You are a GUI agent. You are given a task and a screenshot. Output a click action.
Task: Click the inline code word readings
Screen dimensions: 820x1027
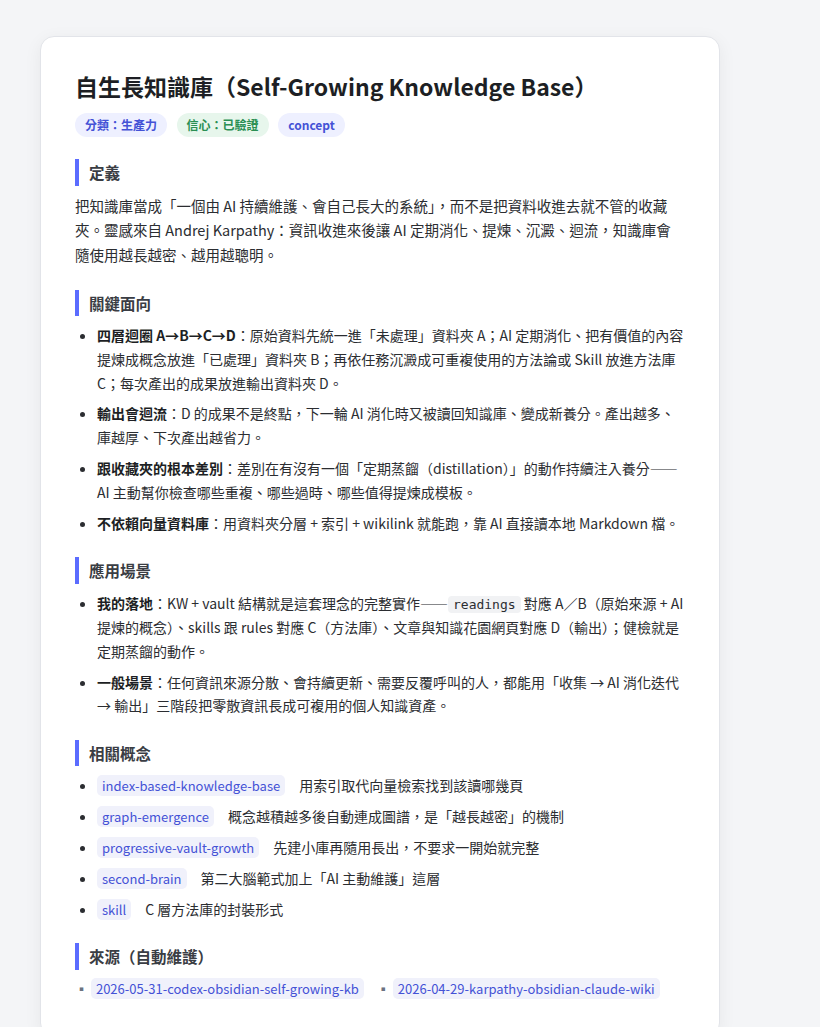click(x=485, y=604)
